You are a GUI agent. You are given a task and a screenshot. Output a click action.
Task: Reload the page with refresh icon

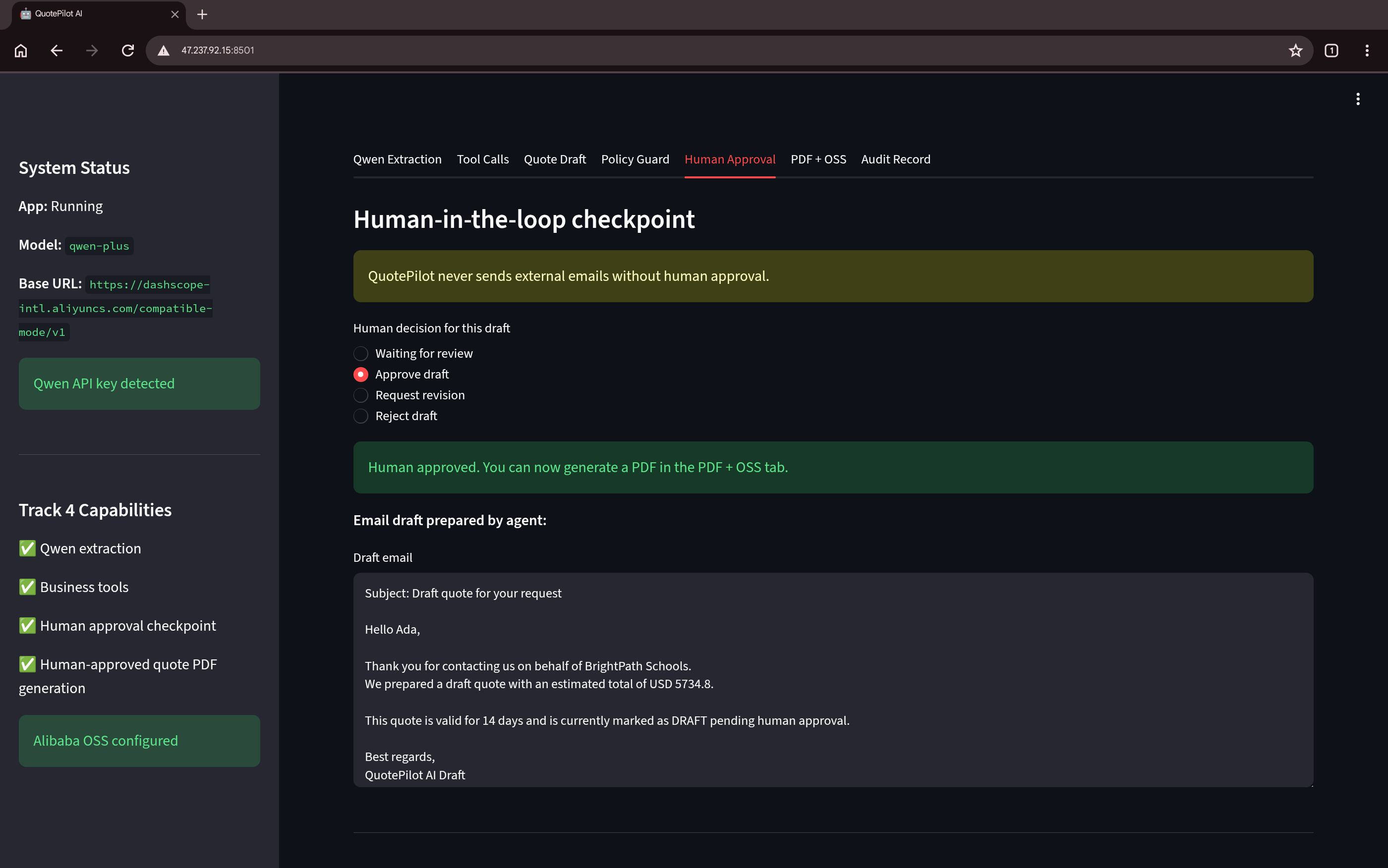pyautogui.click(x=127, y=51)
